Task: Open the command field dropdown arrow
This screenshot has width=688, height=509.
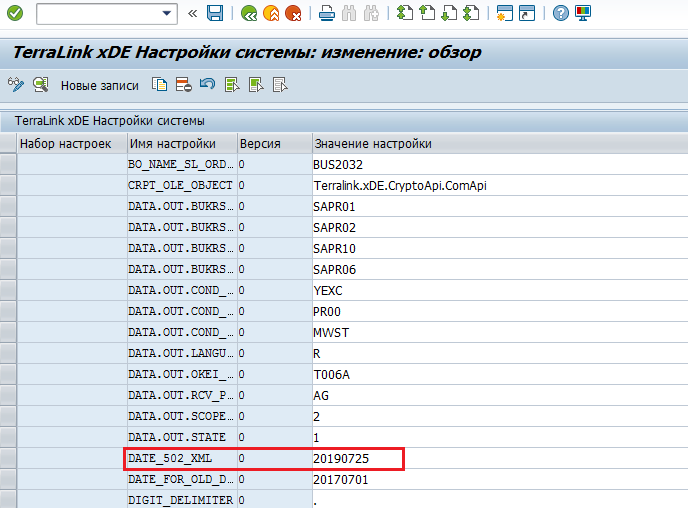Action: click(168, 13)
